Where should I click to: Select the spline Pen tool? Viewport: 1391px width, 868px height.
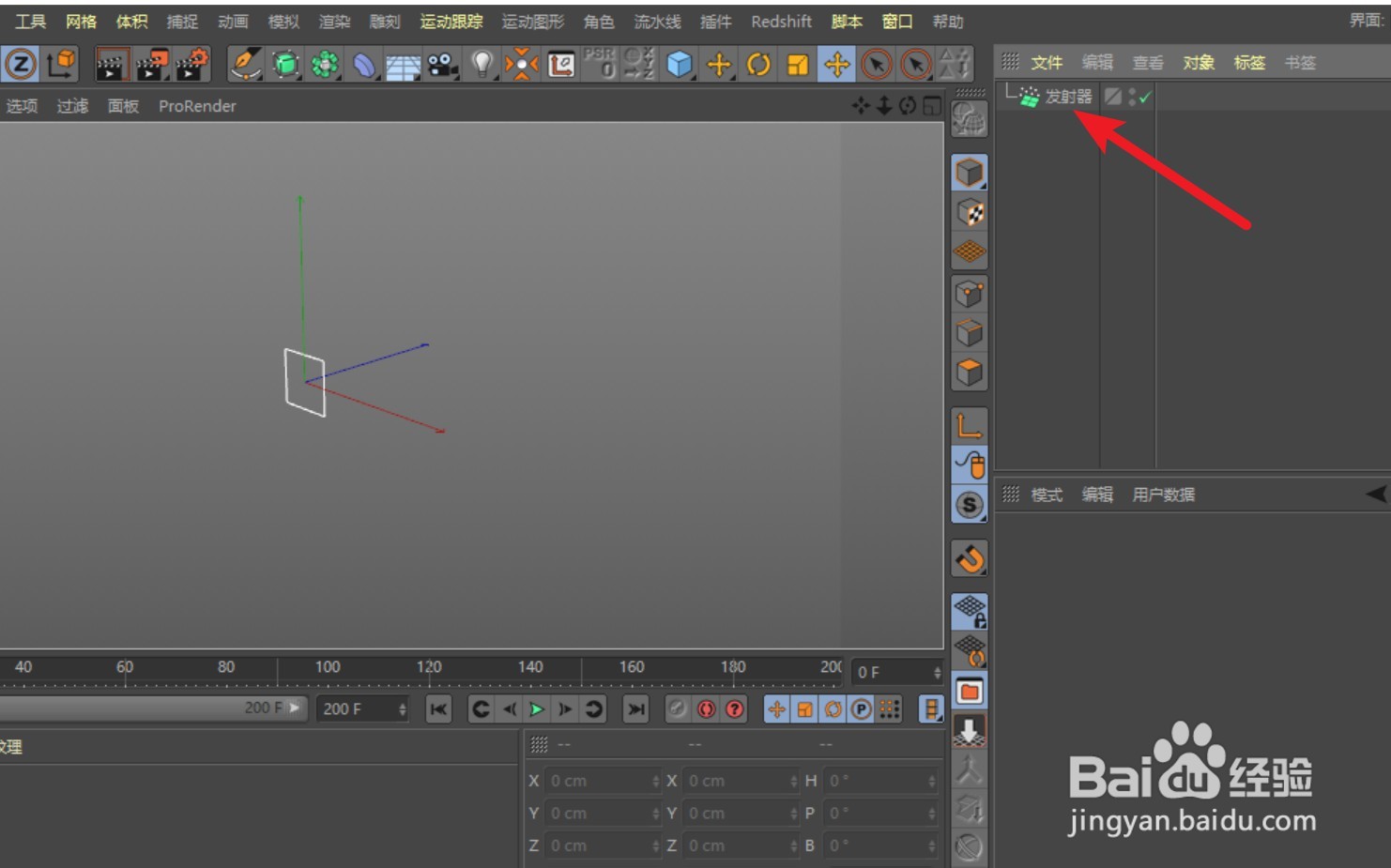click(245, 64)
